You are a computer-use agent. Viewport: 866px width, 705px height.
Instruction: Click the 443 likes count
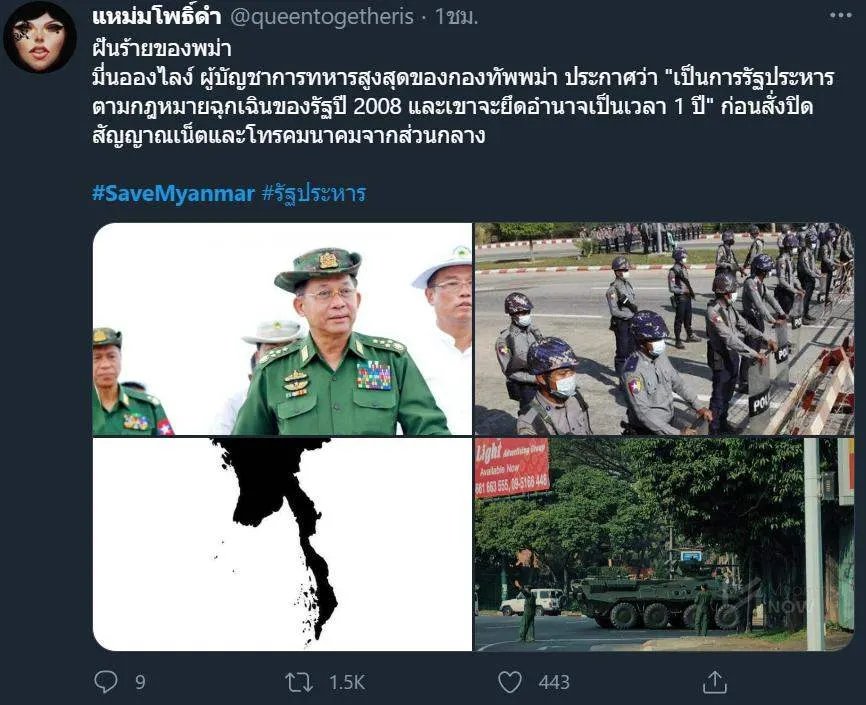554,682
